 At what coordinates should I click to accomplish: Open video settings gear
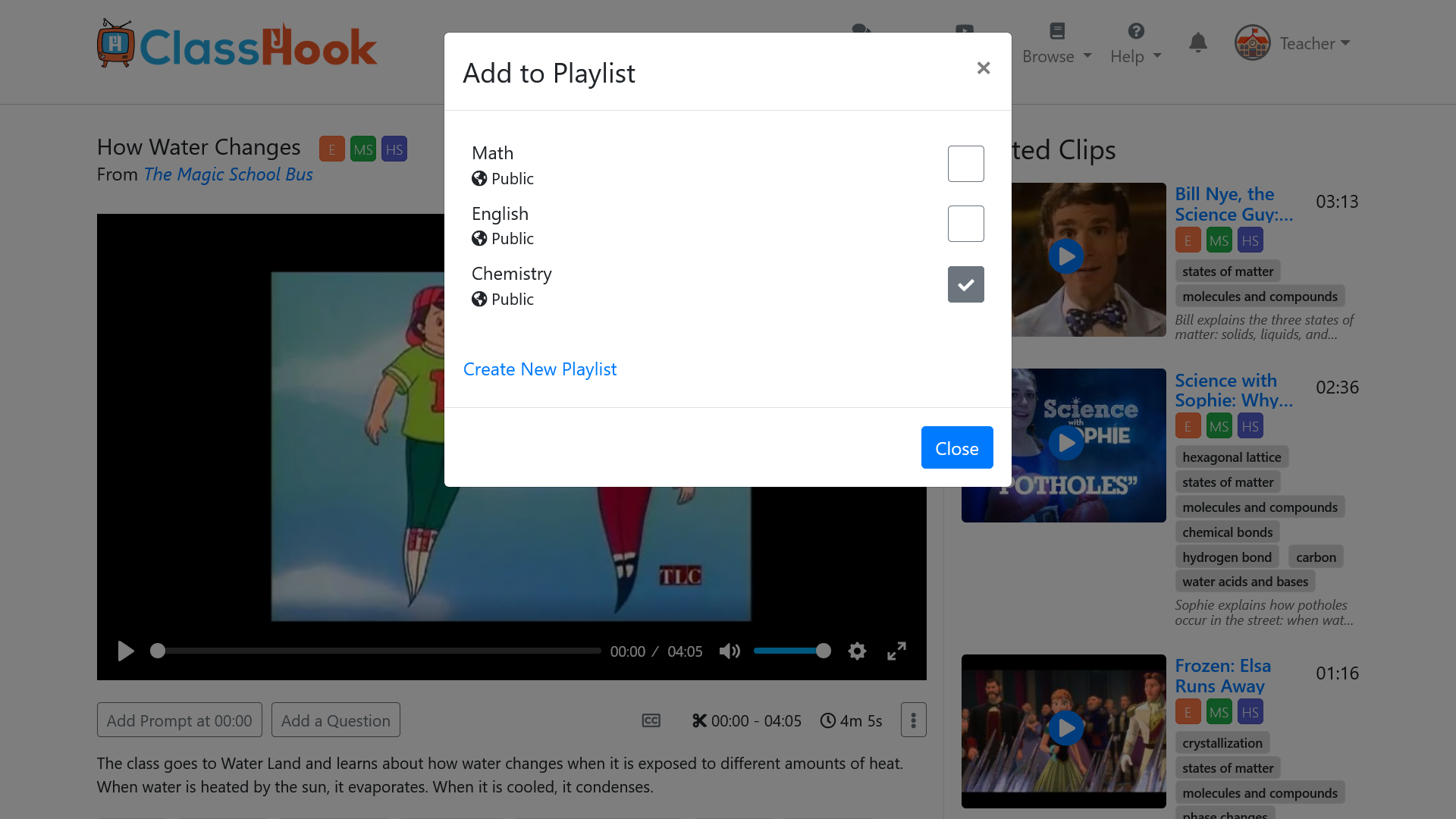(857, 651)
